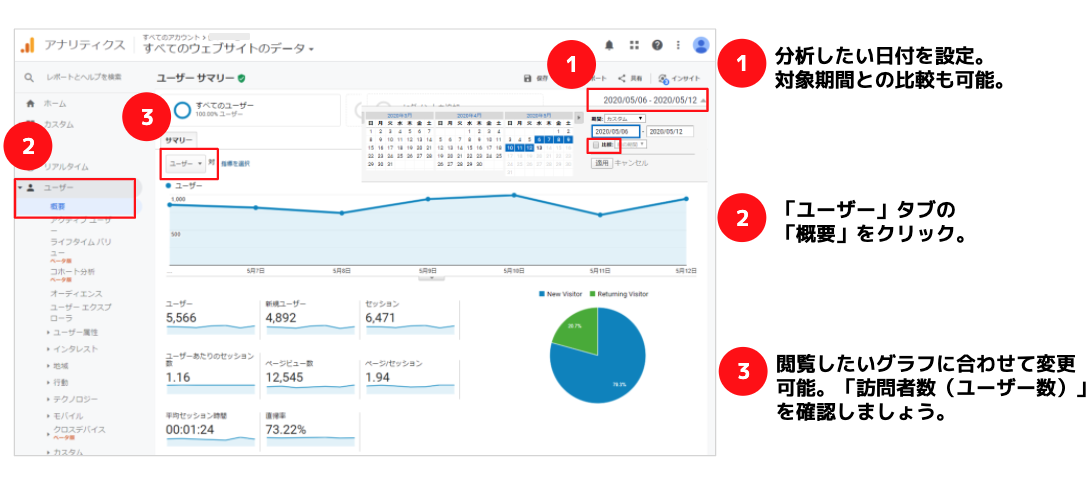This screenshot has width=1089, height=486.
Task: Open the help question mark icon
Action: pos(656,45)
